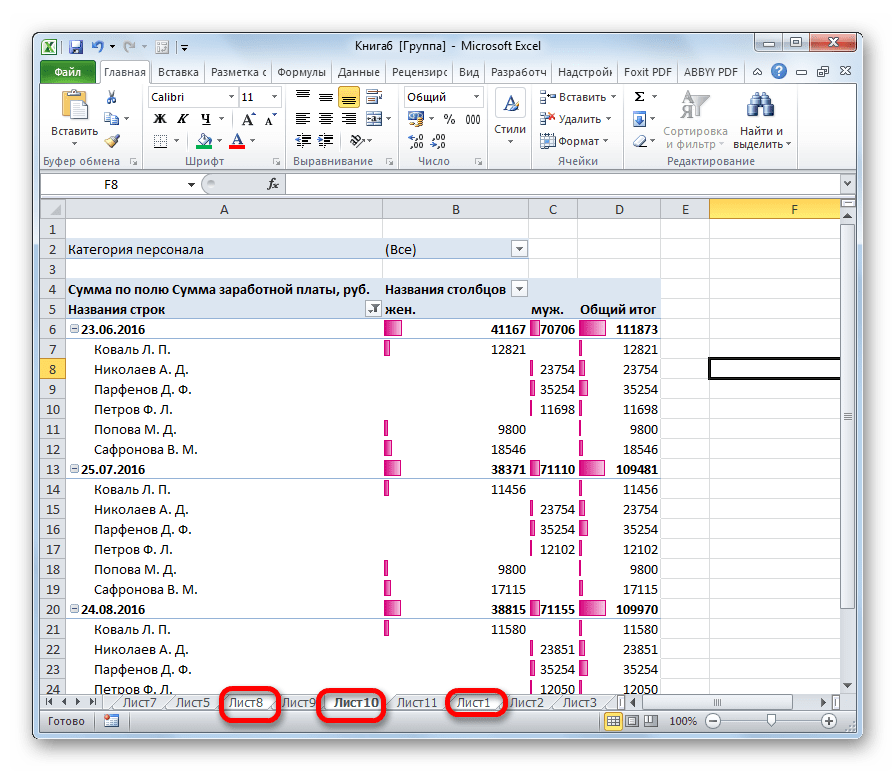Open the Styles gallery button
Screen dimensions: 896x772
click(510, 115)
